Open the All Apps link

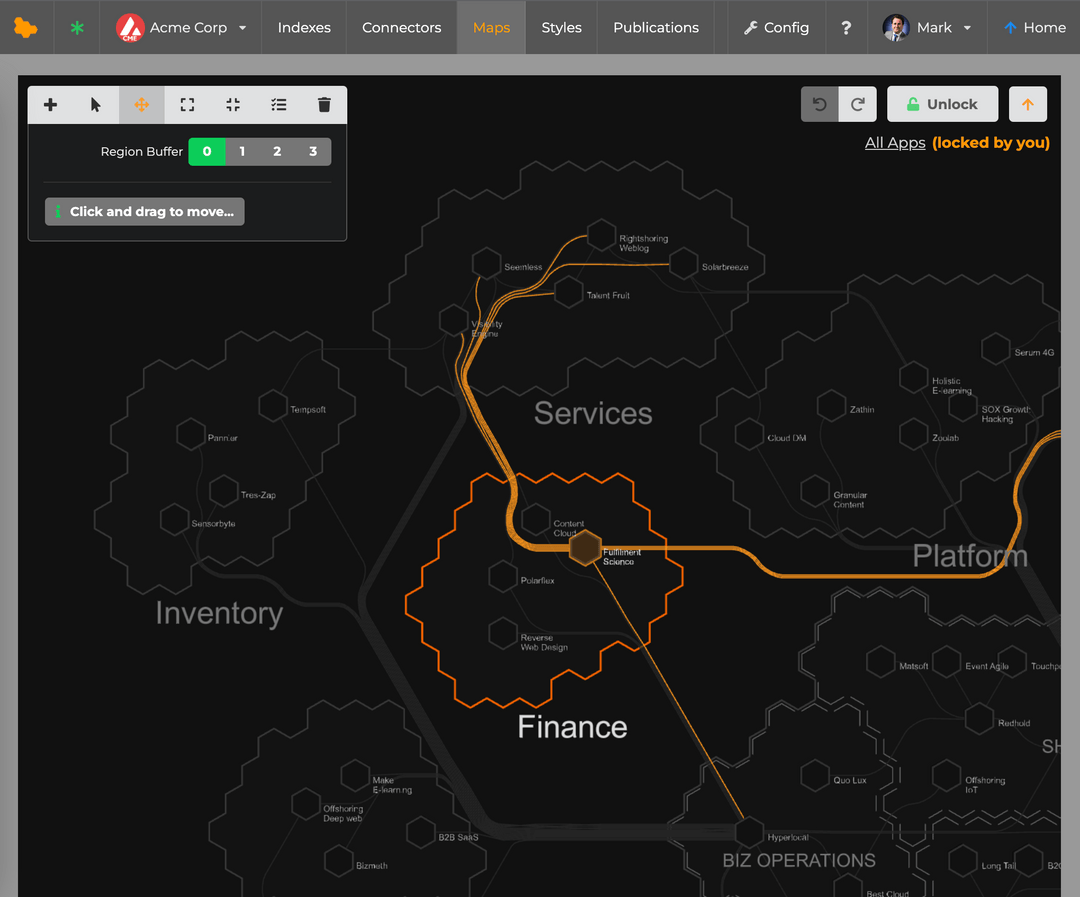click(x=894, y=142)
